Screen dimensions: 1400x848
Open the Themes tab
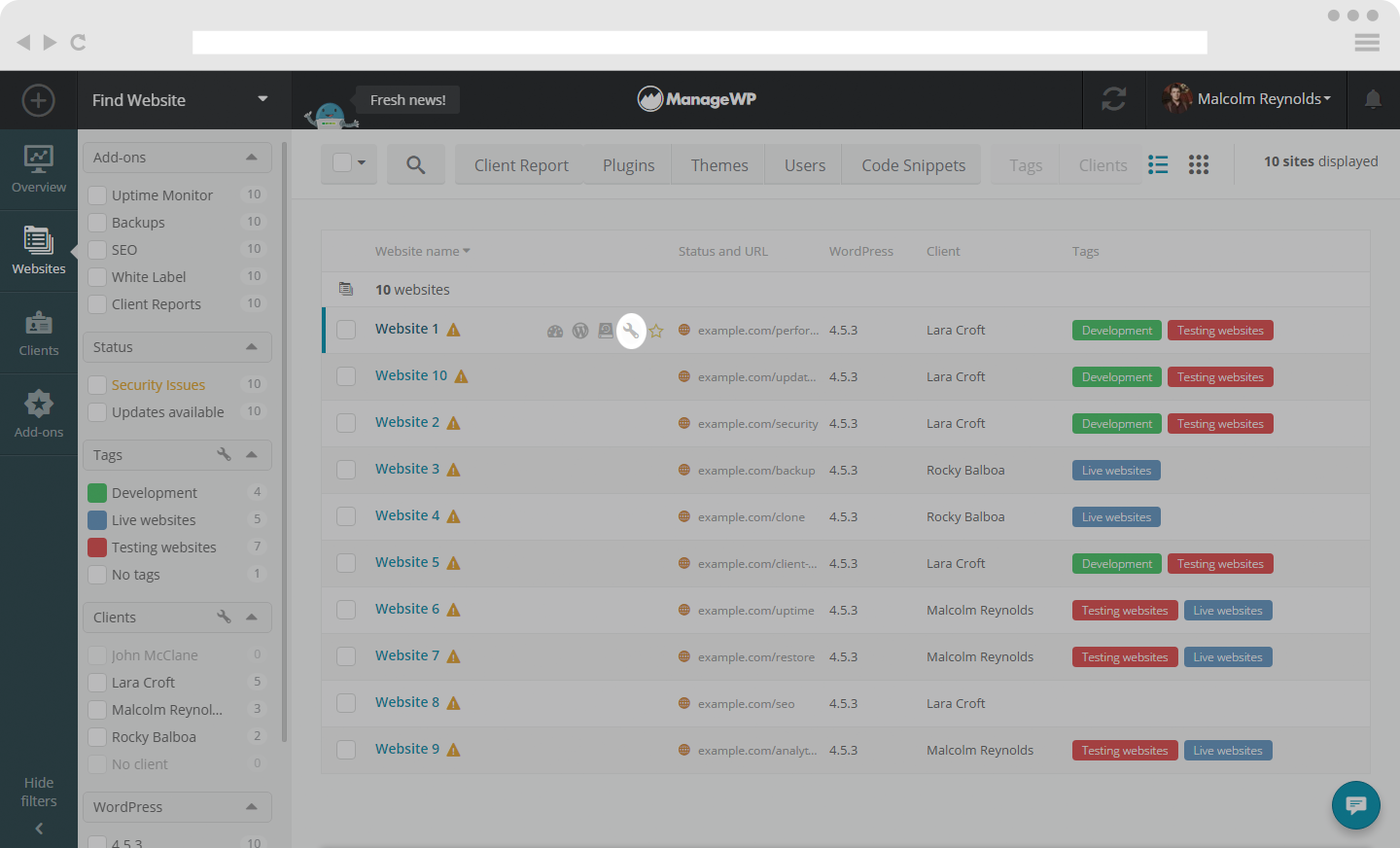pos(719,165)
